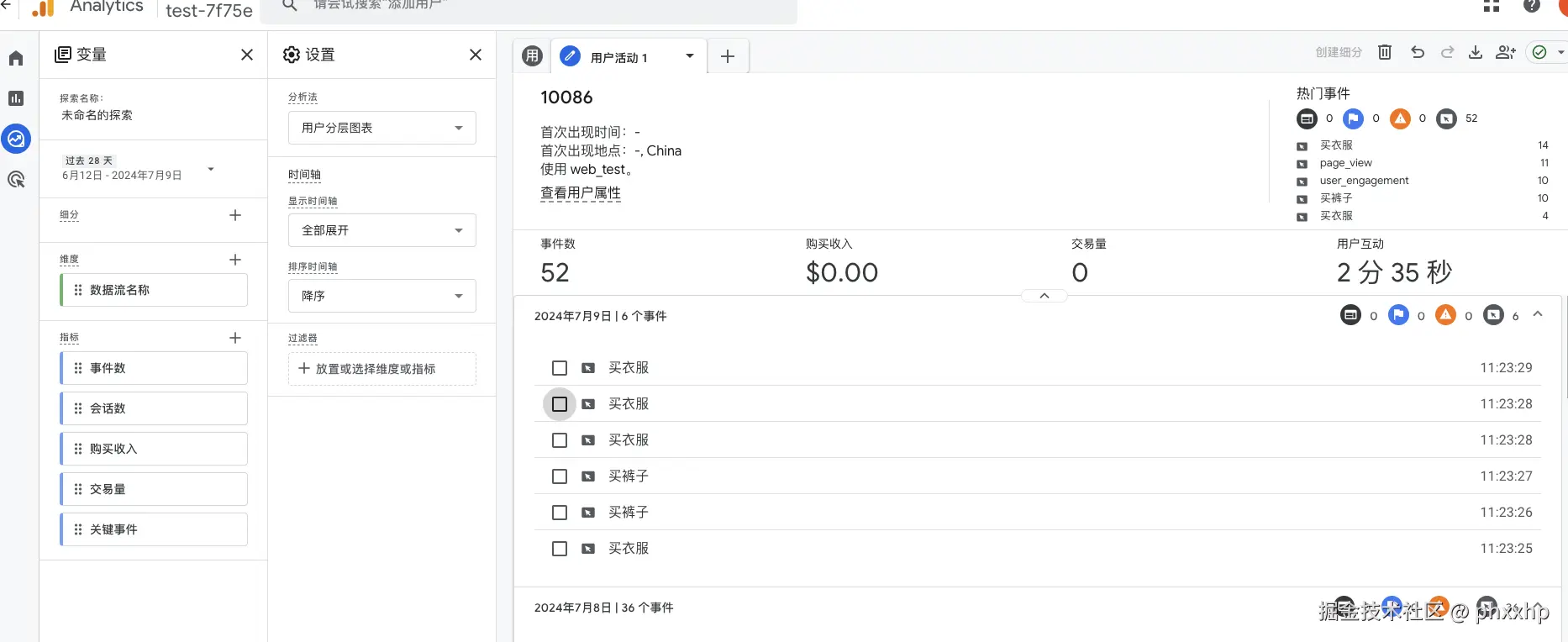Check the 11:23:29 买衣服 event checkbox
Image resolution: width=1568 pixels, height=642 pixels.
[x=560, y=368]
